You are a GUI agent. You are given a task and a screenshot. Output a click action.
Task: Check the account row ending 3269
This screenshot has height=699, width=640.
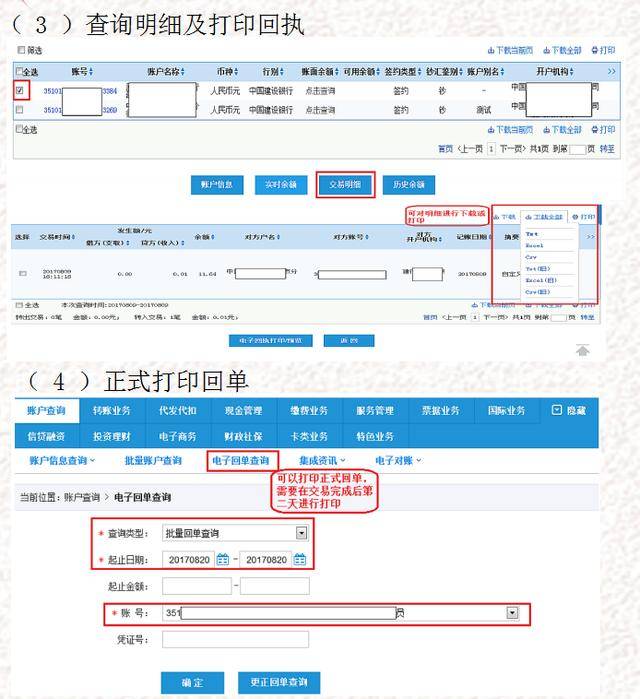click(19, 109)
